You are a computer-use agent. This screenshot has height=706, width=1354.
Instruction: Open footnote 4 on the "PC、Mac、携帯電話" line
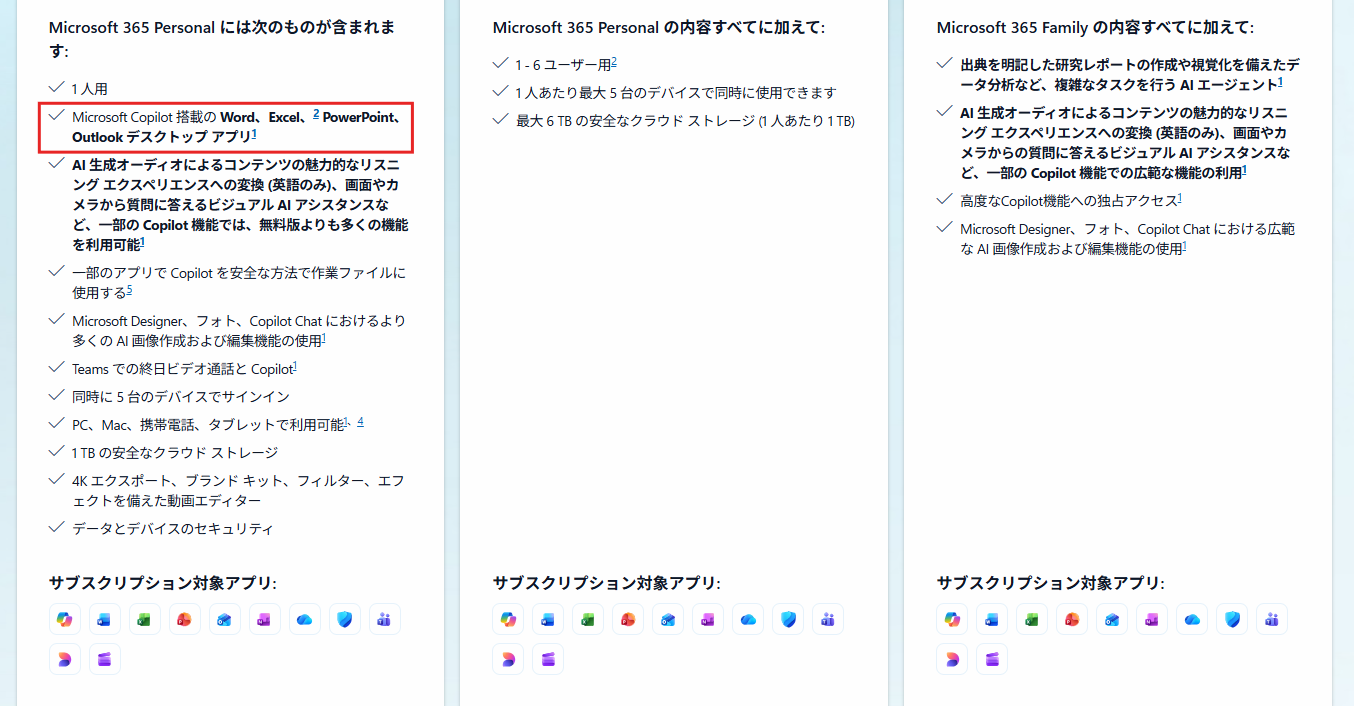[360, 421]
